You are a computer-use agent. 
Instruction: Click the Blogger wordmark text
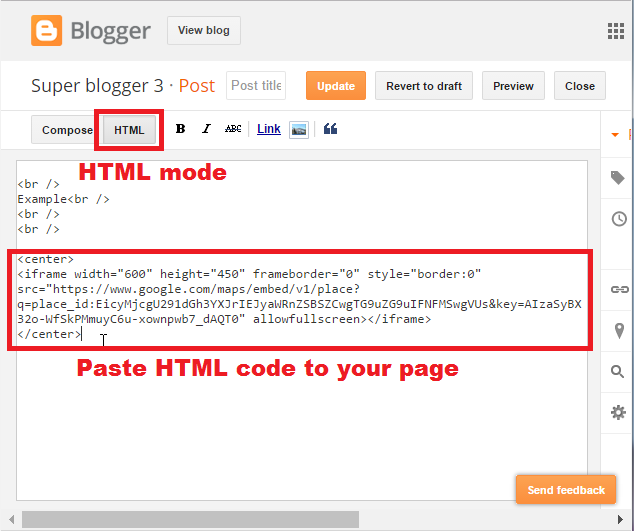[x=111, y=31]
